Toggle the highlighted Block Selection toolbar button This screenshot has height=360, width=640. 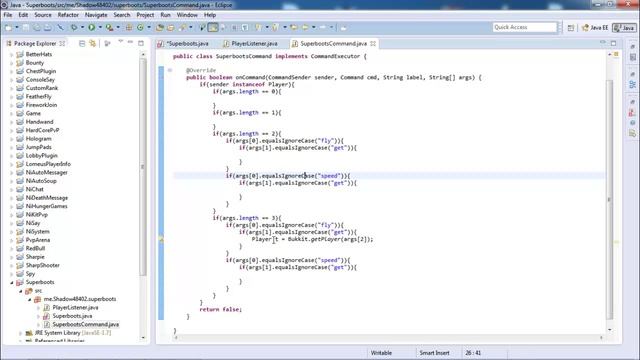coord(213,27)
